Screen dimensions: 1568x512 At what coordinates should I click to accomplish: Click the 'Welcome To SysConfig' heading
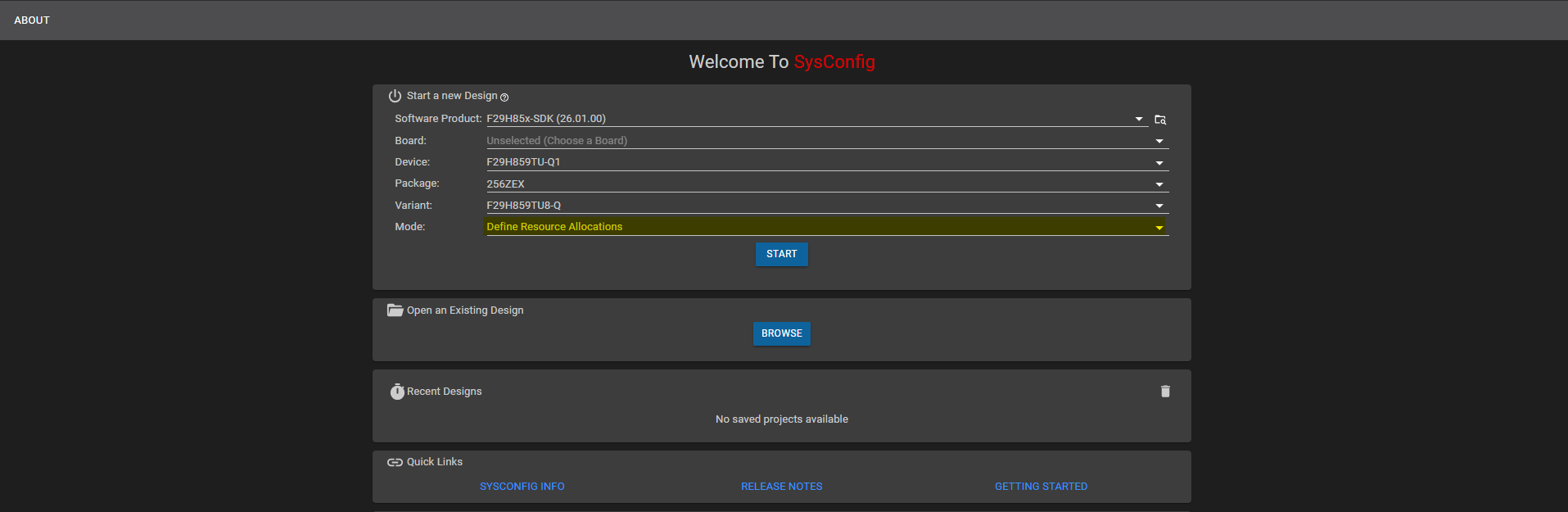782,62
